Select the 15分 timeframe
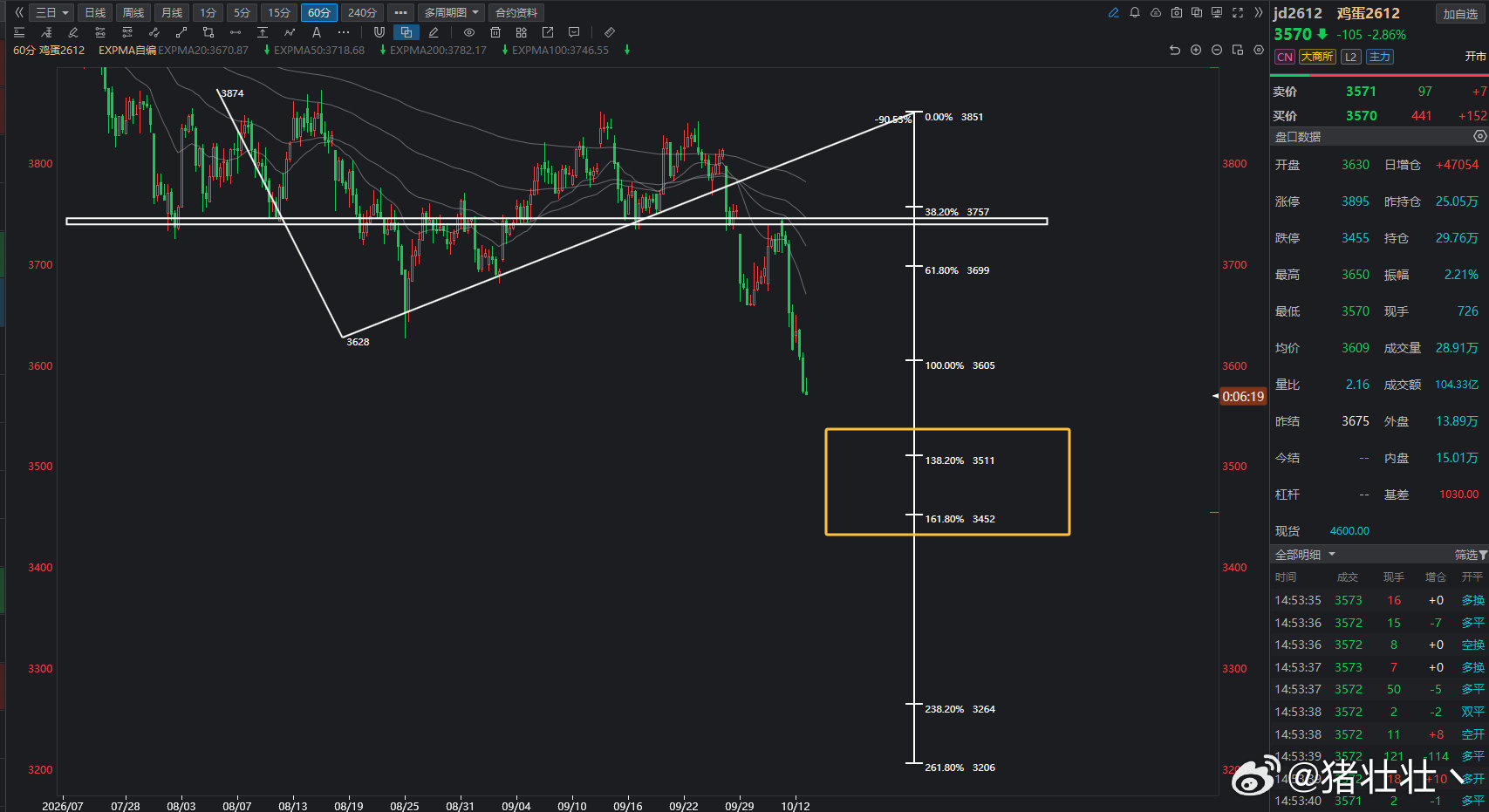This screenshot has width=1489, height=812. click(279, 12)
